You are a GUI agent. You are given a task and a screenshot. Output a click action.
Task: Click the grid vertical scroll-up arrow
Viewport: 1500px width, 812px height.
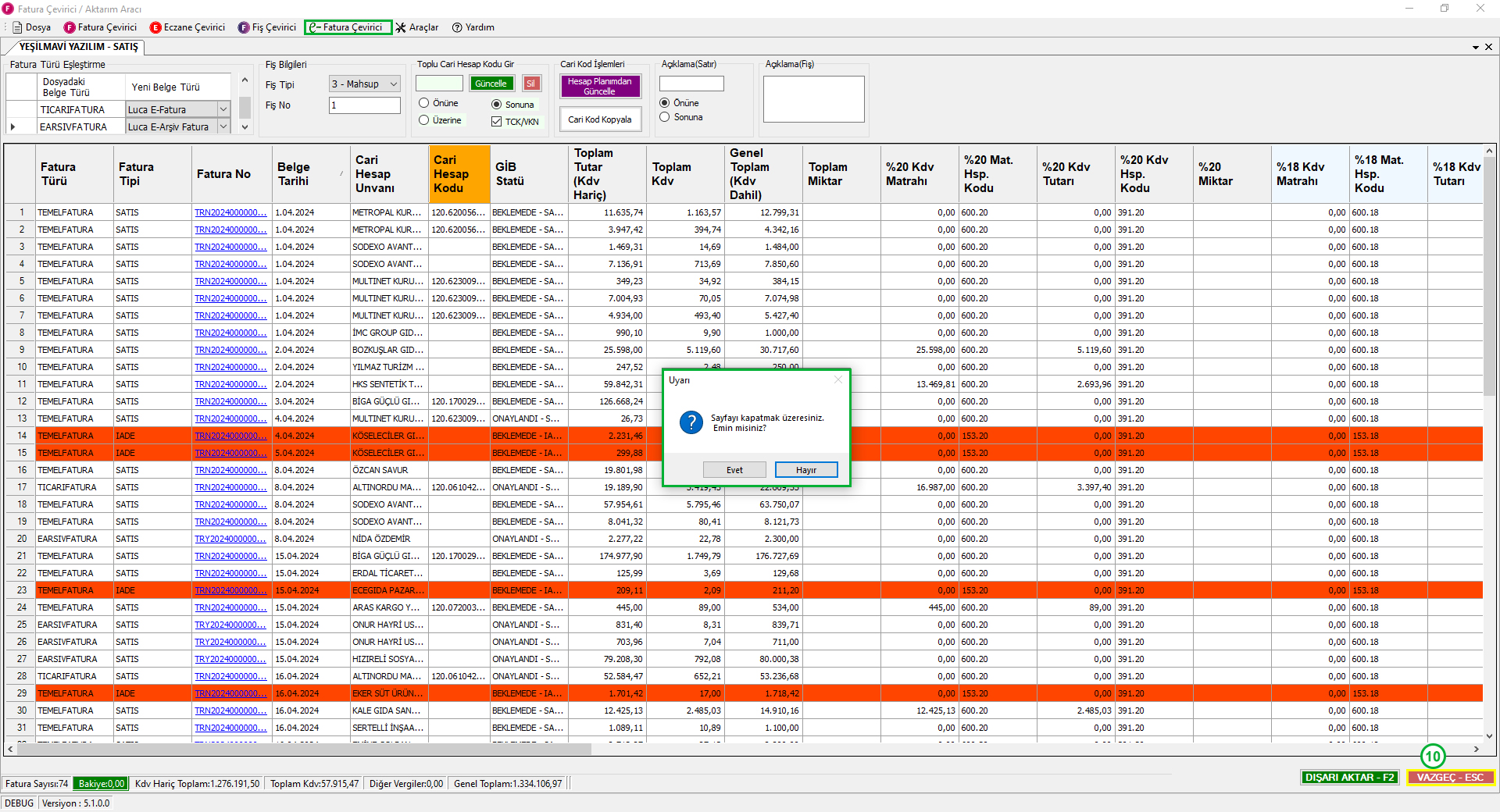[x=1489, y=151]
